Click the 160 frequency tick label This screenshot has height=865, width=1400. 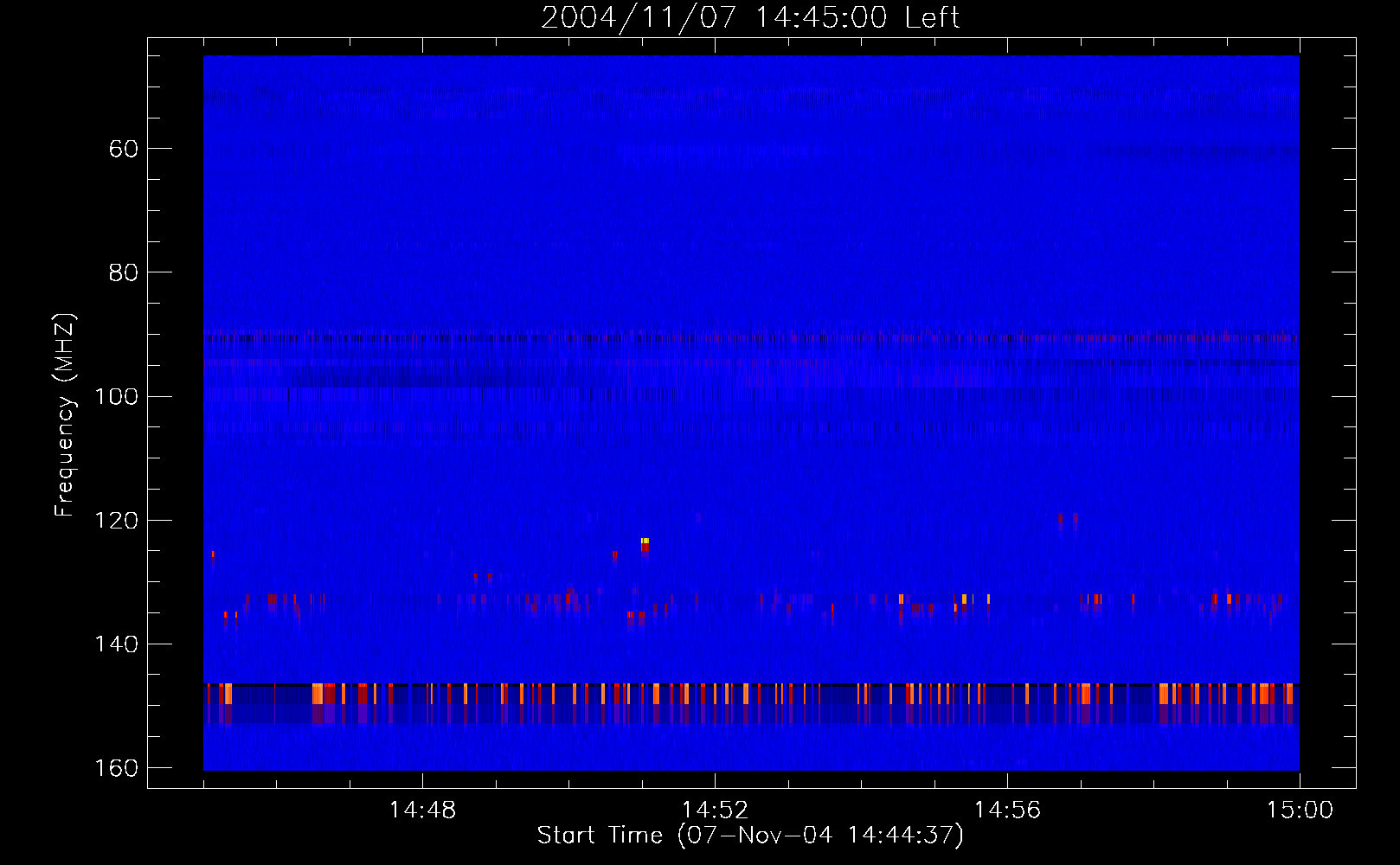(117, 768)
